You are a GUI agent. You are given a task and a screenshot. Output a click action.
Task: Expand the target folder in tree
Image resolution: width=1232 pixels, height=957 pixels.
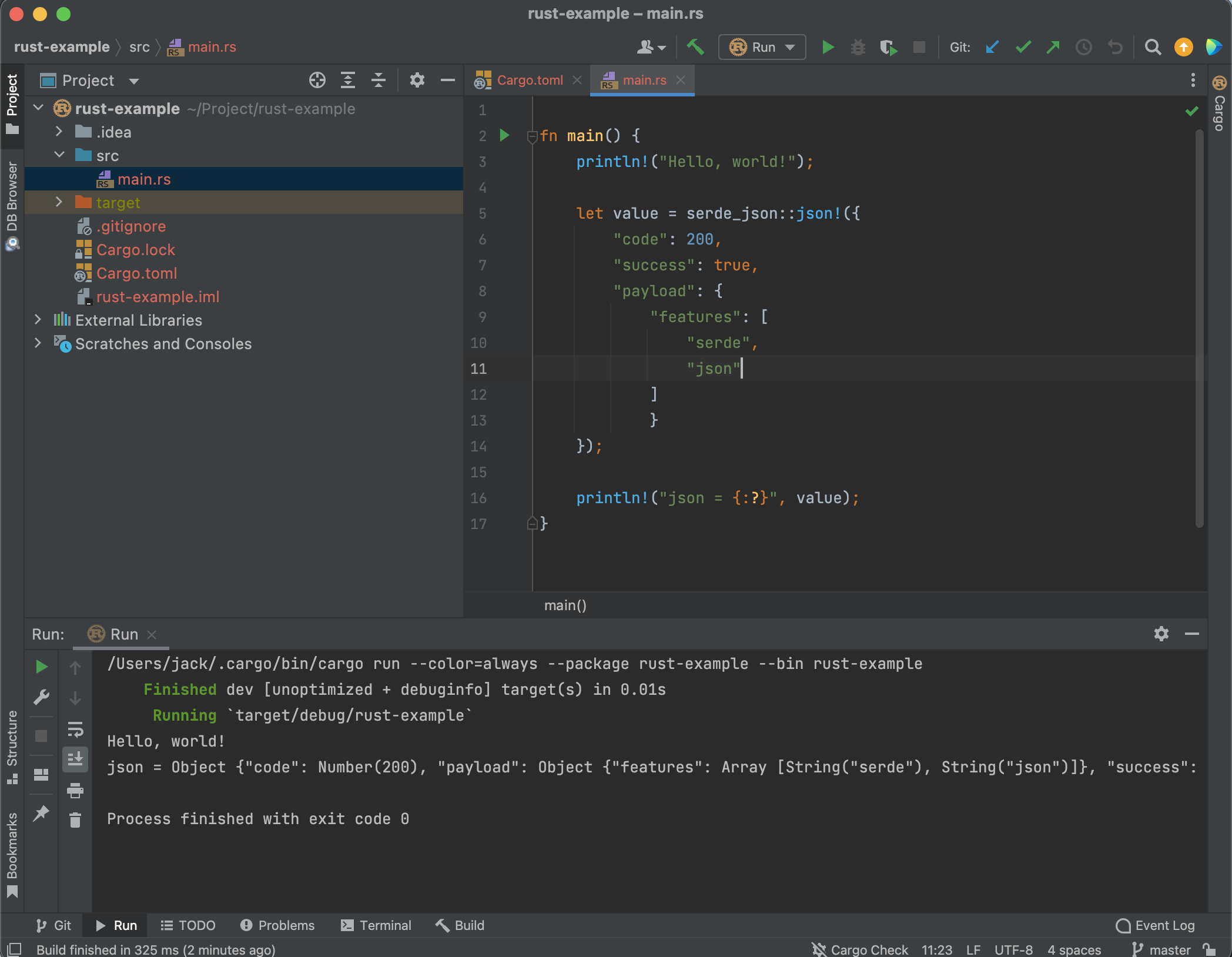pyautogui.click(x=59, y=202)
